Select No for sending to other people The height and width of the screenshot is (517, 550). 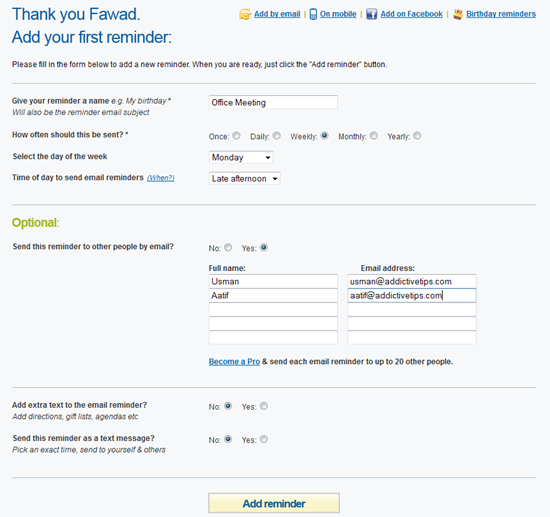click(x=228, y=248)
